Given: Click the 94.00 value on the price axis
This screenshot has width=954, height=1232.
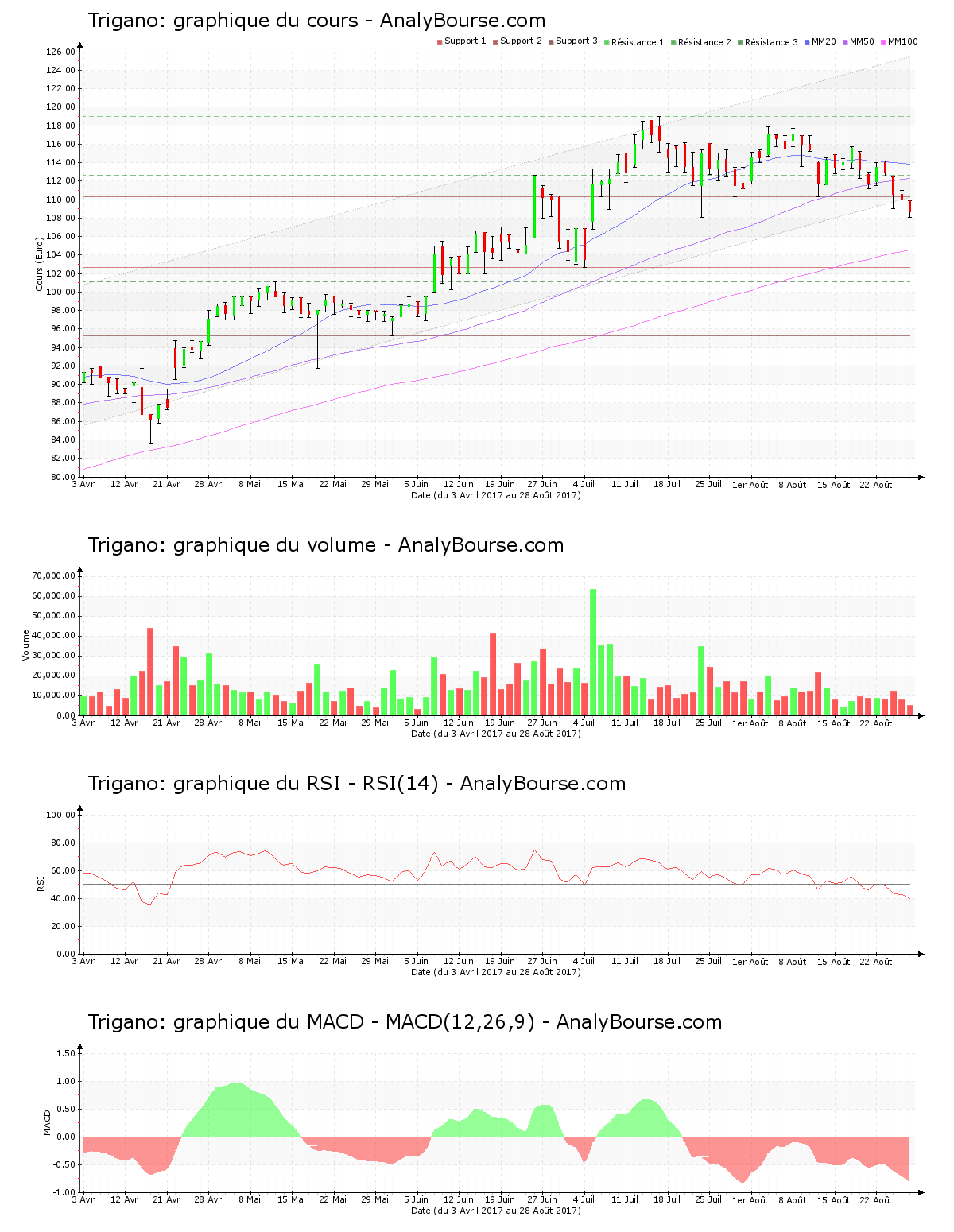Looking at the screenshot, I should pyautogui.click(x=63, y=347).
